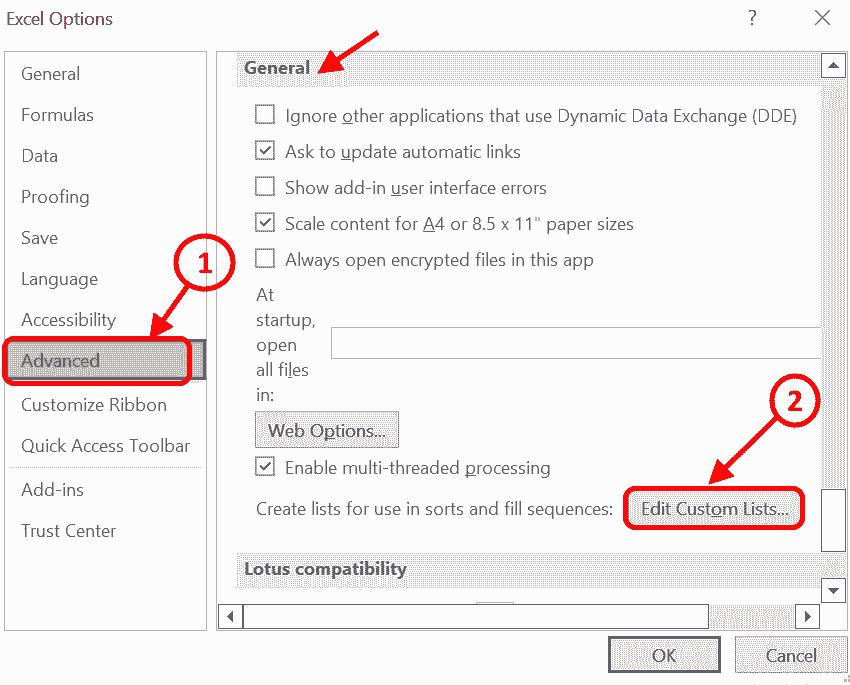Uncheck Ask to update automatic links

265,152
